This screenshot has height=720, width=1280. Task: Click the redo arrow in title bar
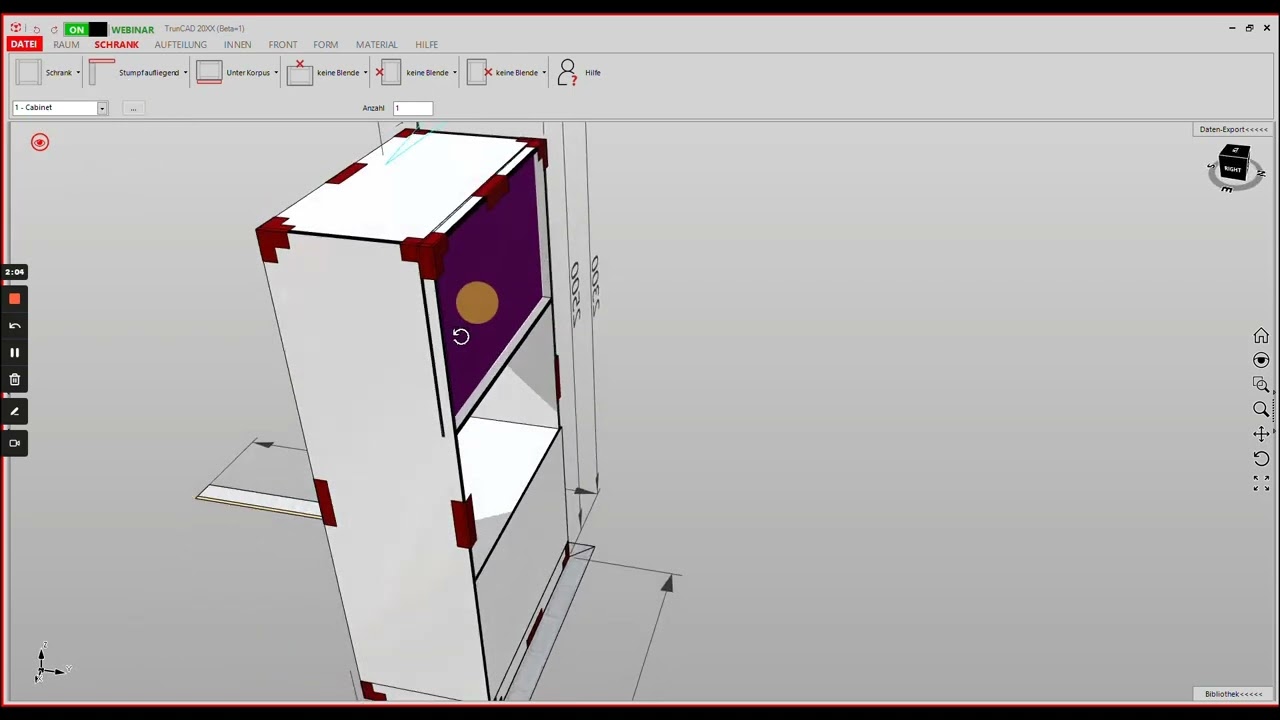(x=54, y=29)
